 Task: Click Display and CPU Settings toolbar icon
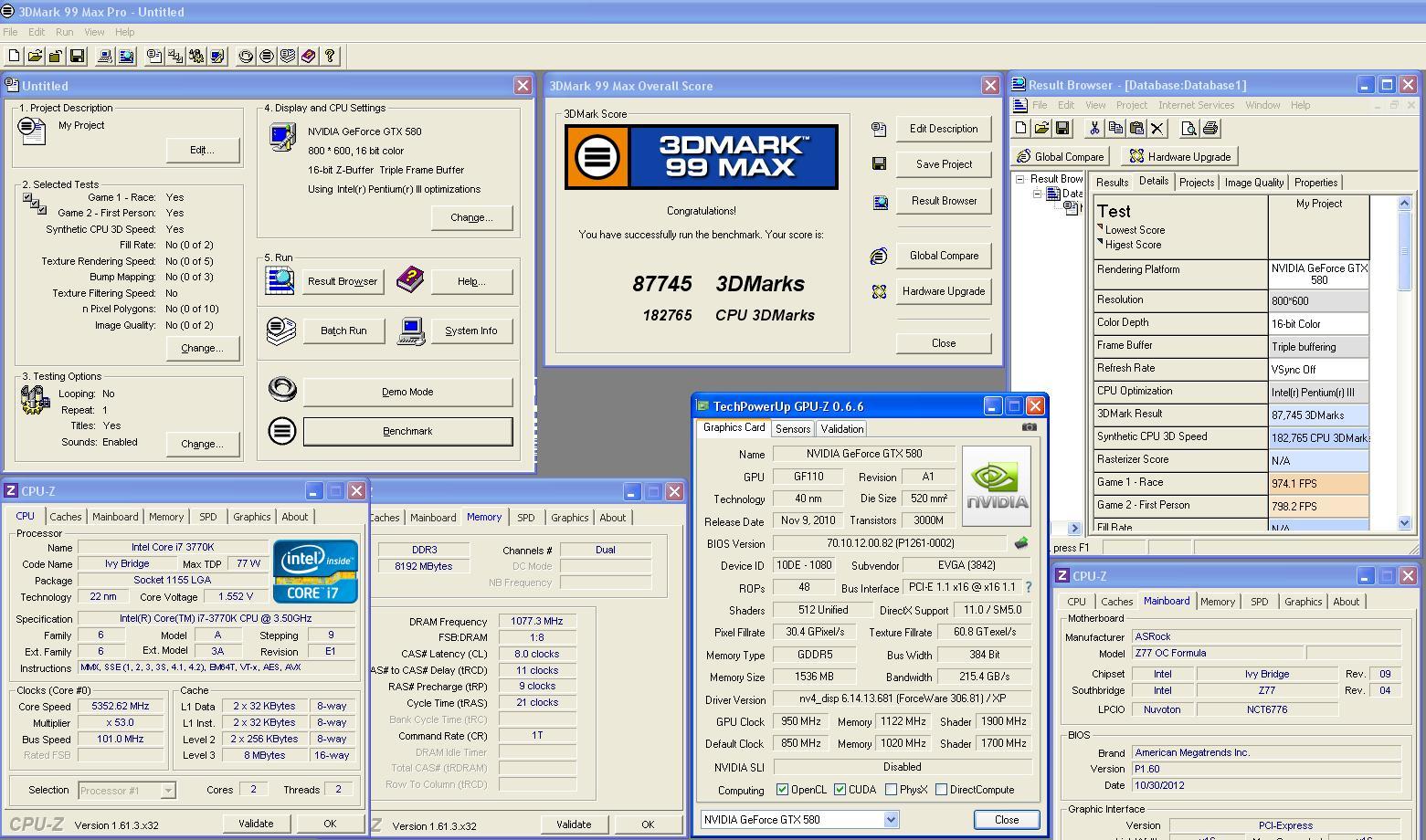pos(217,57)
